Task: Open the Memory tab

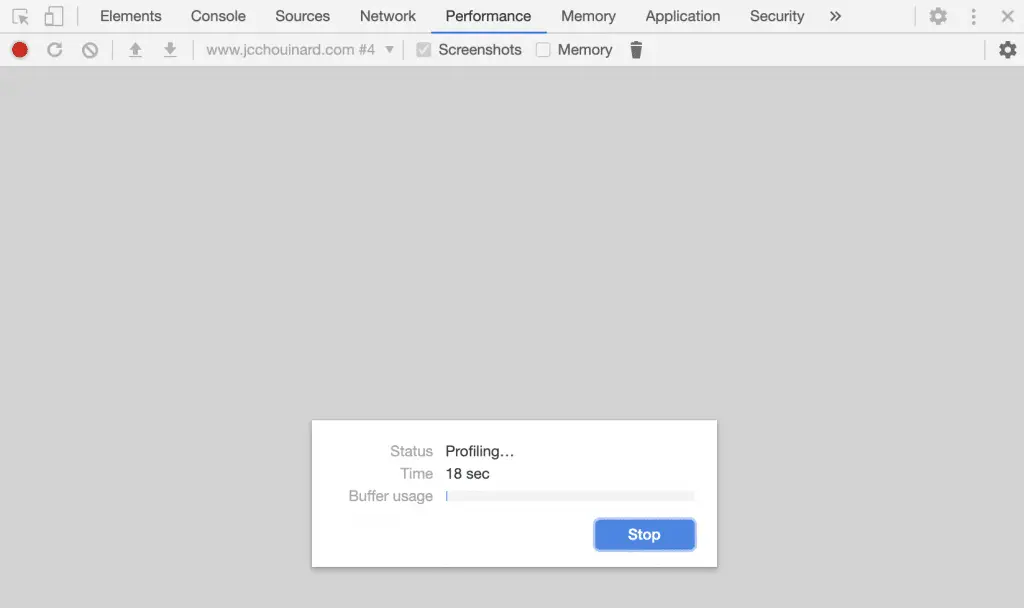Action: (x=588, y=16)
